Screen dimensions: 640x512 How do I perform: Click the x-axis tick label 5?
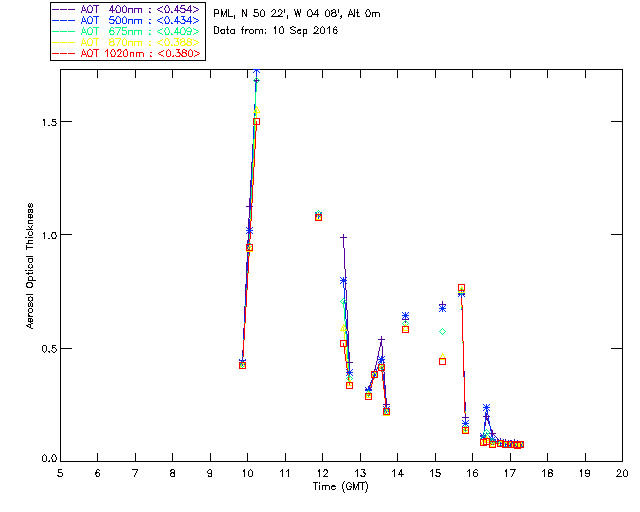[x=60, y=473]
